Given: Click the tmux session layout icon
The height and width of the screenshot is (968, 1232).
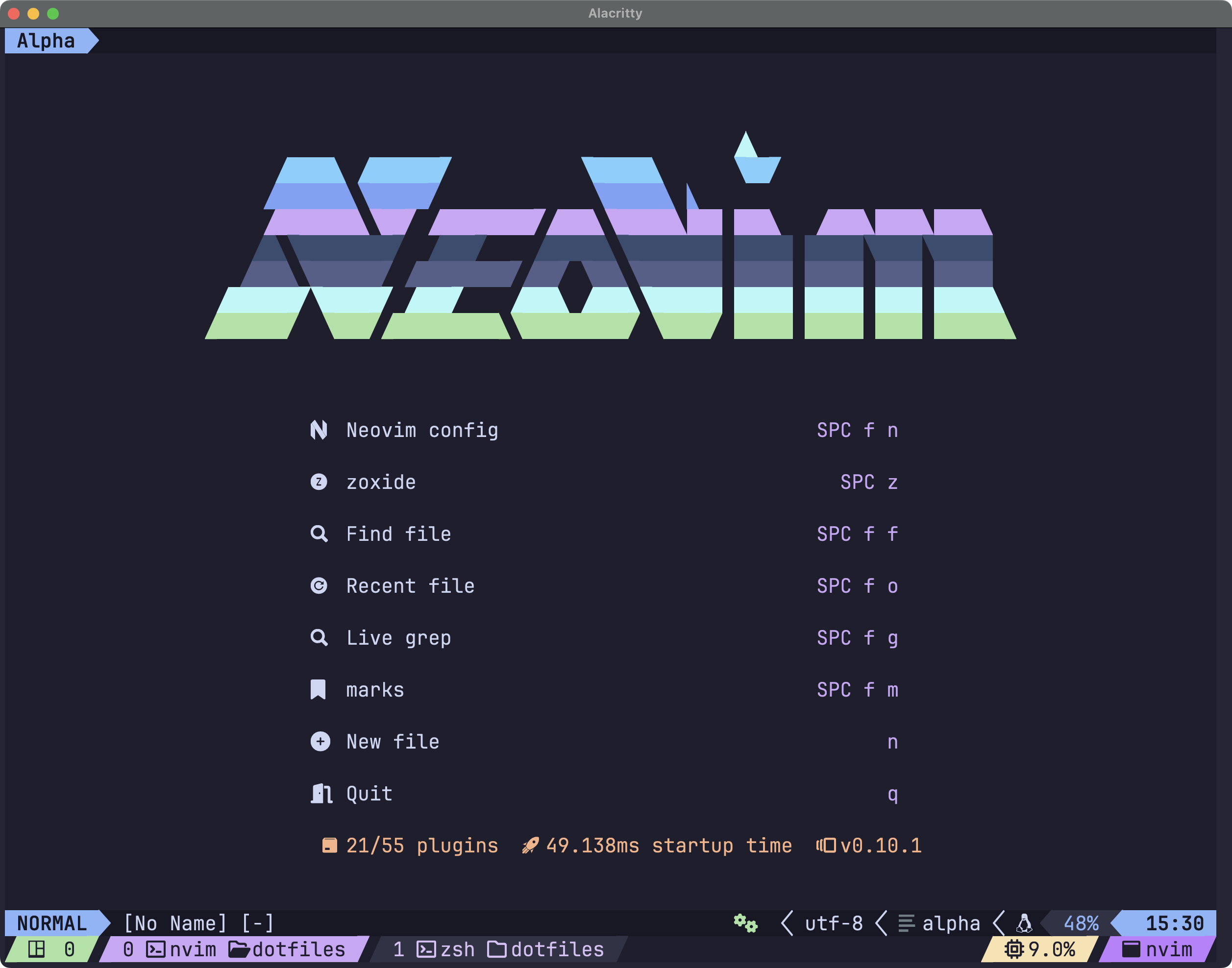Looking at the screenshot, I should [36, 949].
